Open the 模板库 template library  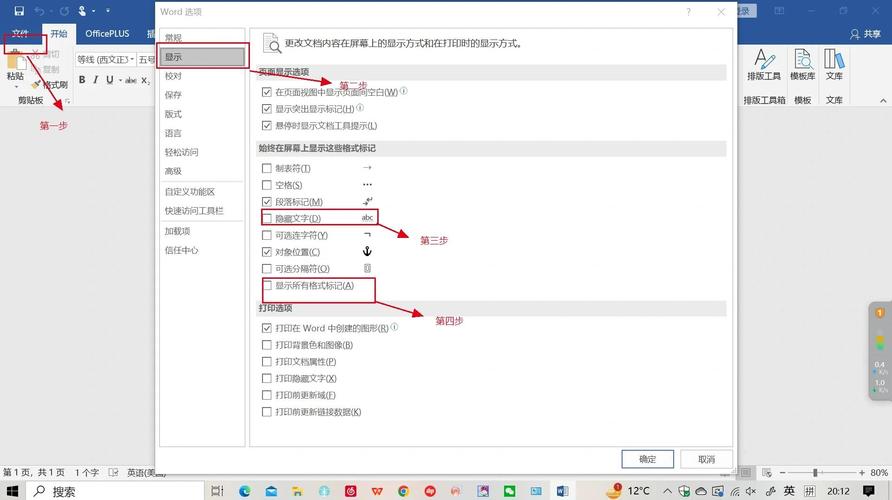point(803,64)
